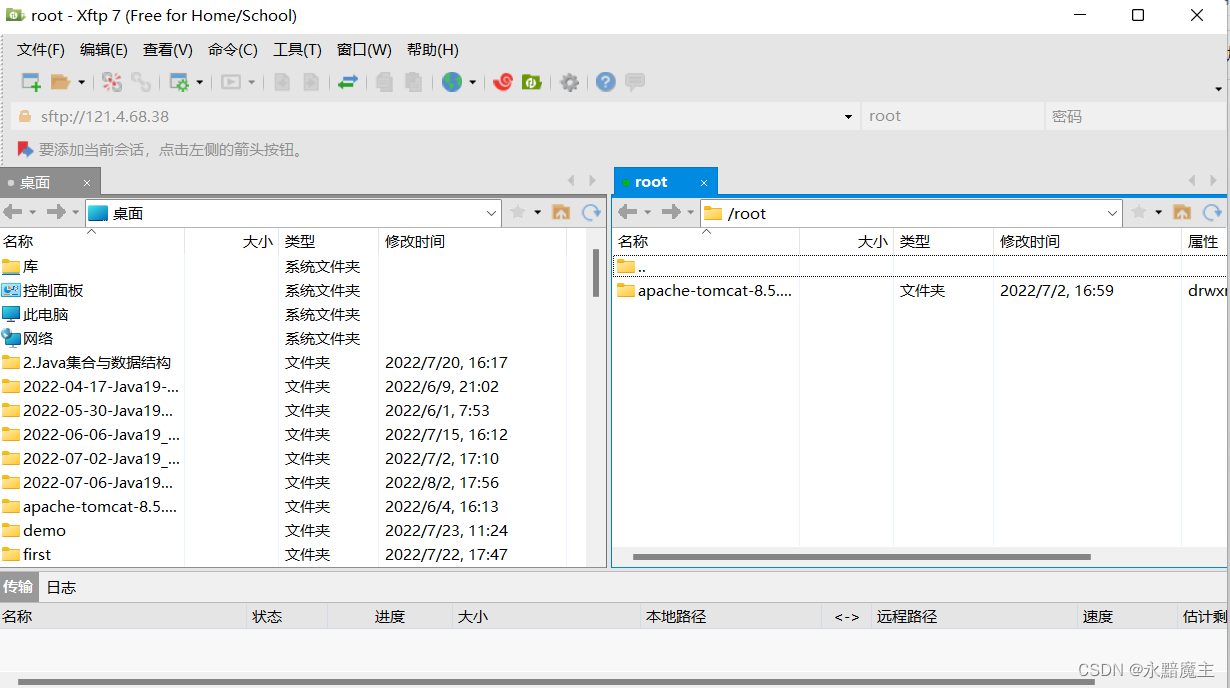Image resolution: width=1230 pixels, height=688 pixels.
Task: Open the Options gear icon
Action: click(569, 82)
